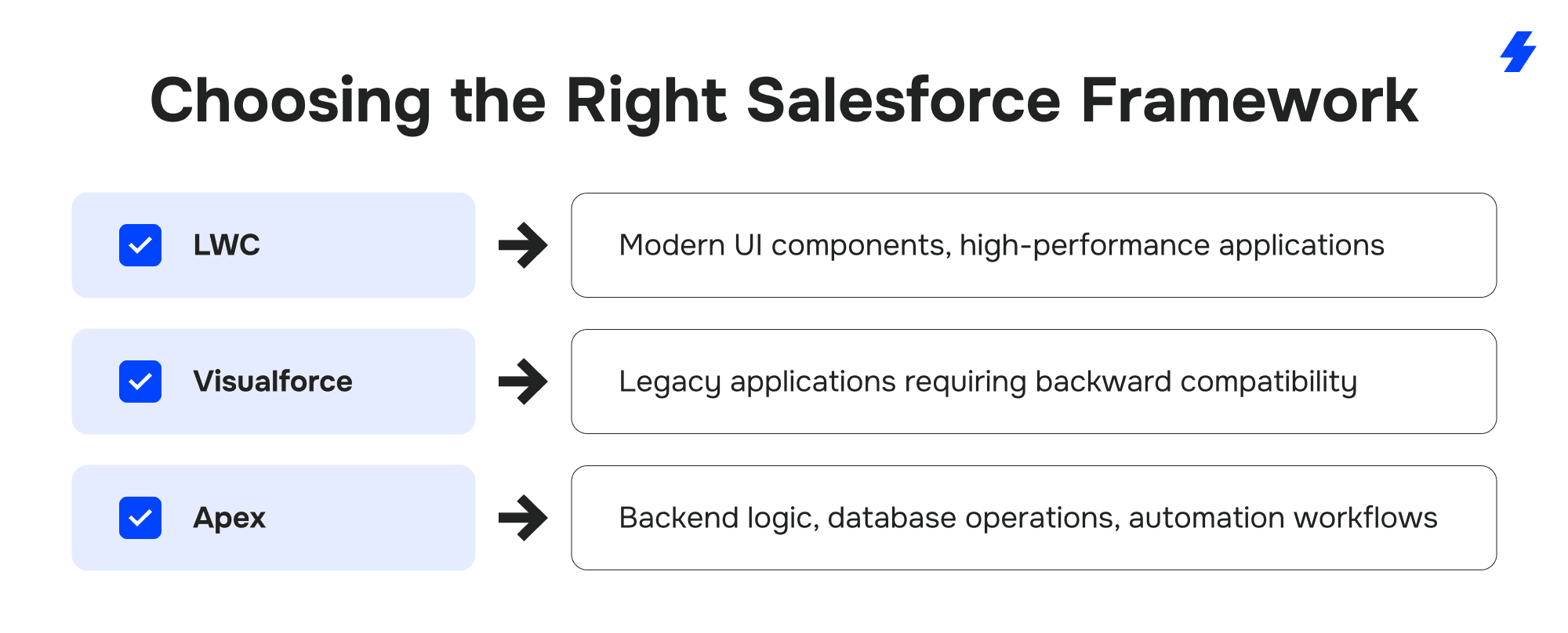Click the arrow beside the LWC card

point(523,245)
